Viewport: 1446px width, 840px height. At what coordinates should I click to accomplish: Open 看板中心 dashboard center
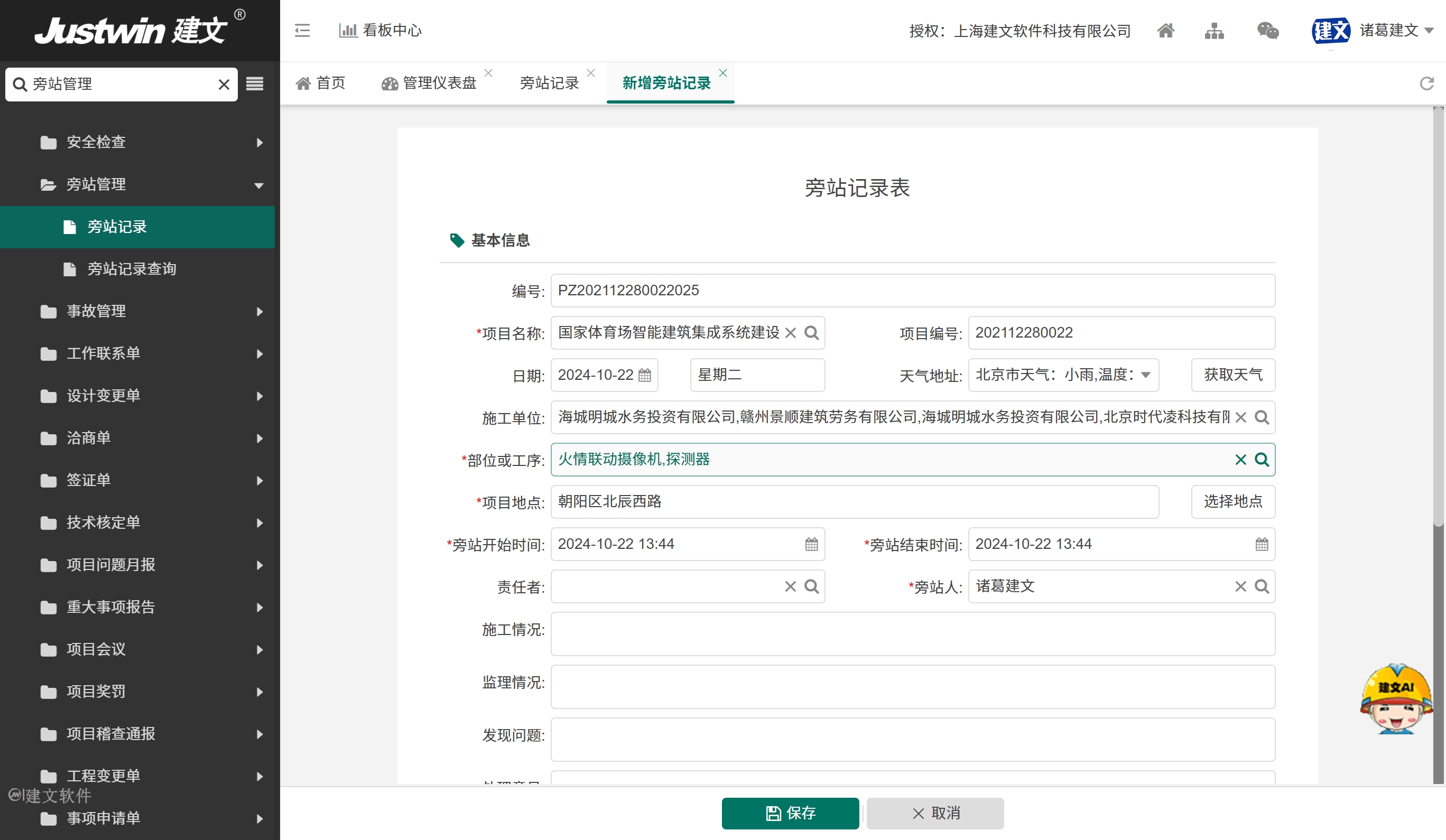[381, 31]
